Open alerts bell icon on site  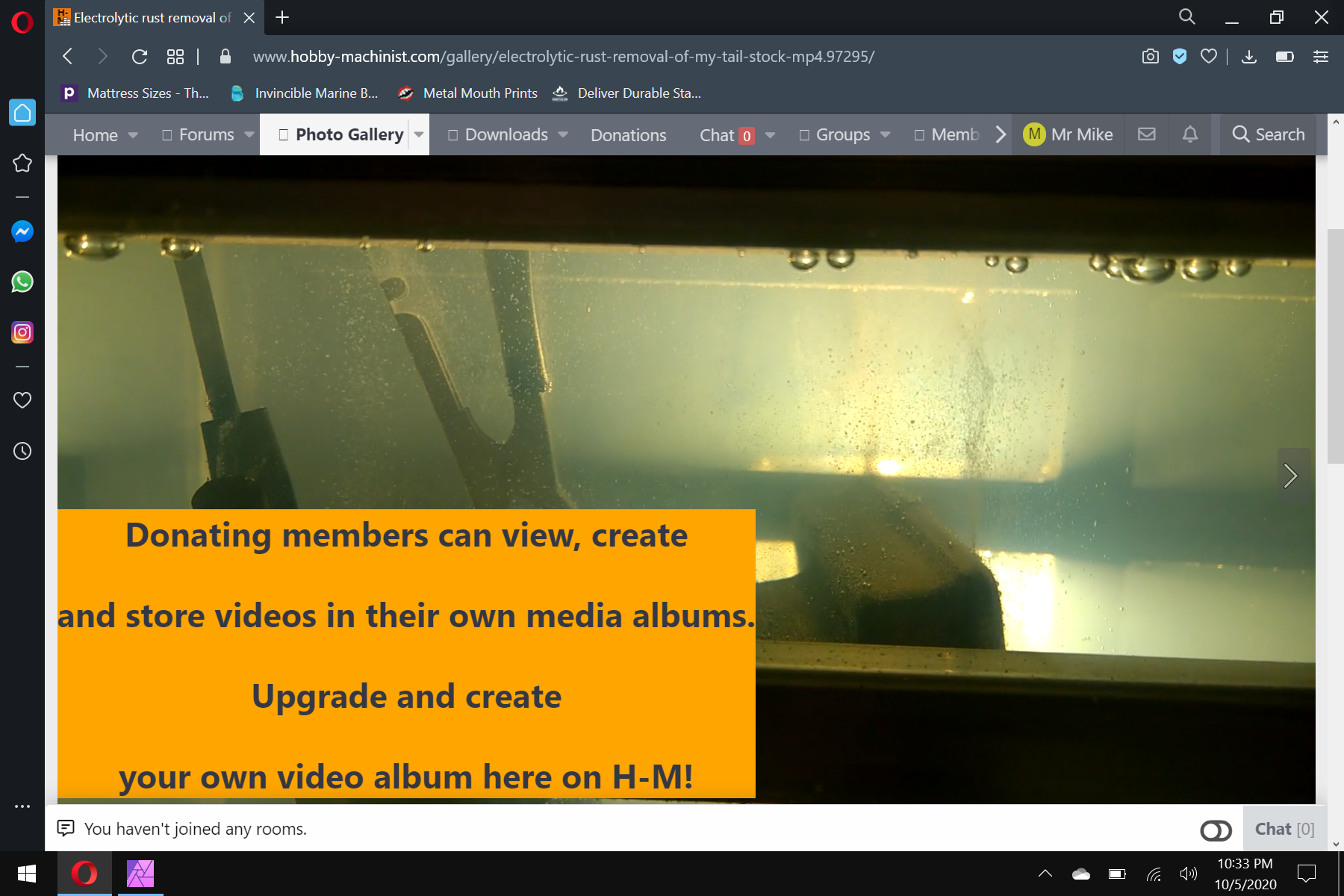(x=1190, y=134)
